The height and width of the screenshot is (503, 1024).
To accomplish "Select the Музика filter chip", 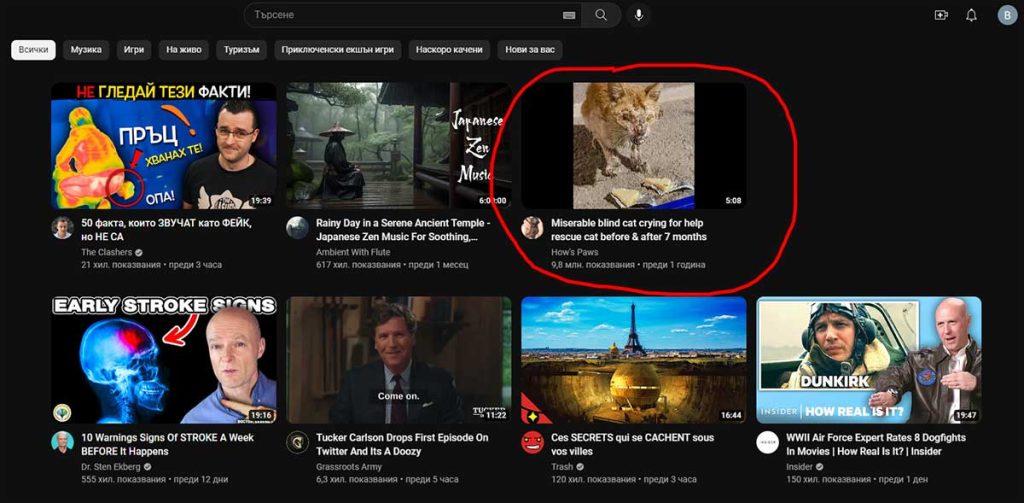I will pos(86,49).
